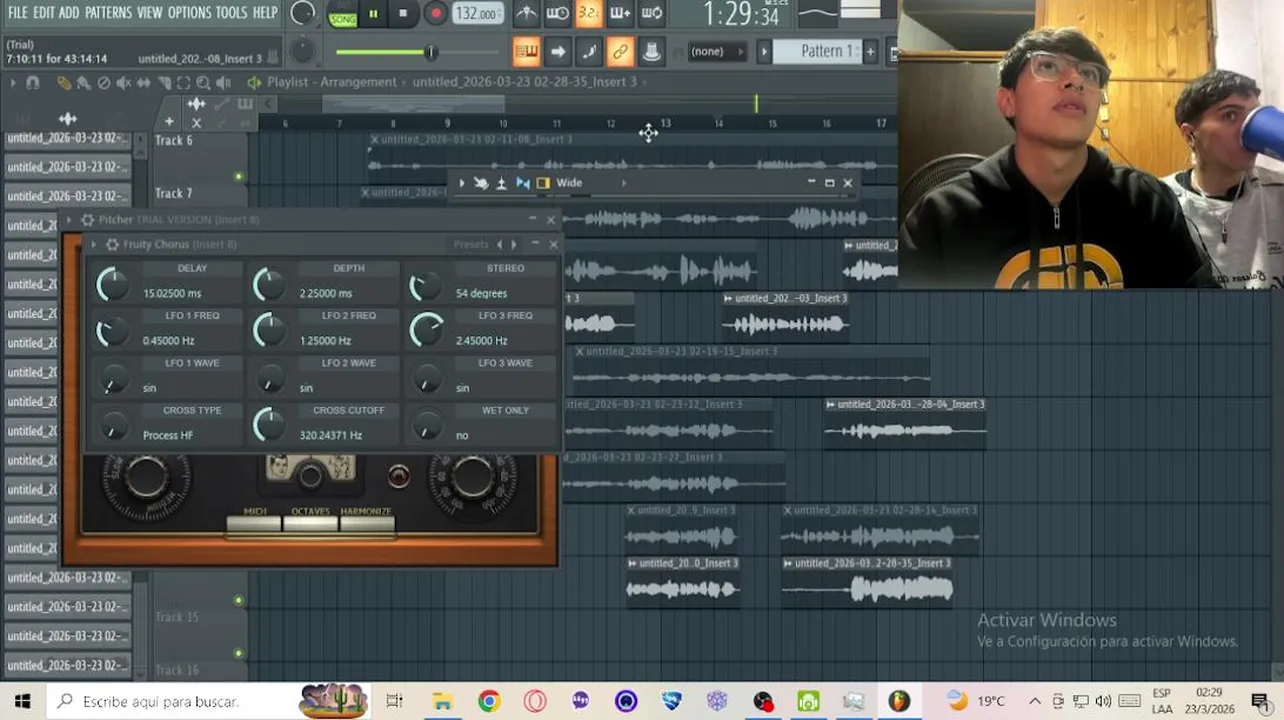Select the playlist delete tool
Screen dimensions: 1284x720
(104, 83)
